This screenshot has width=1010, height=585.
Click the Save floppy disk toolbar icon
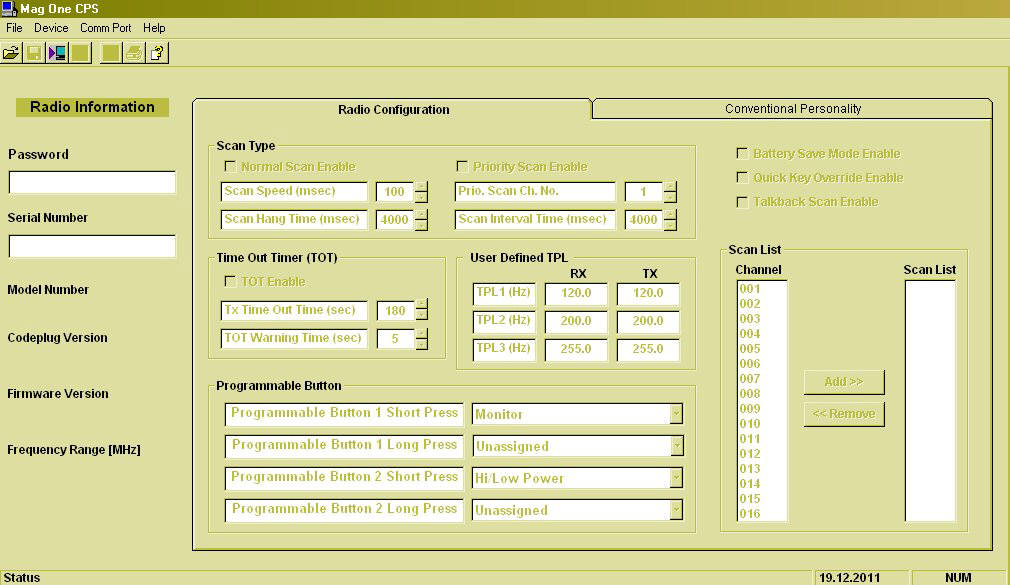[34, 53]
